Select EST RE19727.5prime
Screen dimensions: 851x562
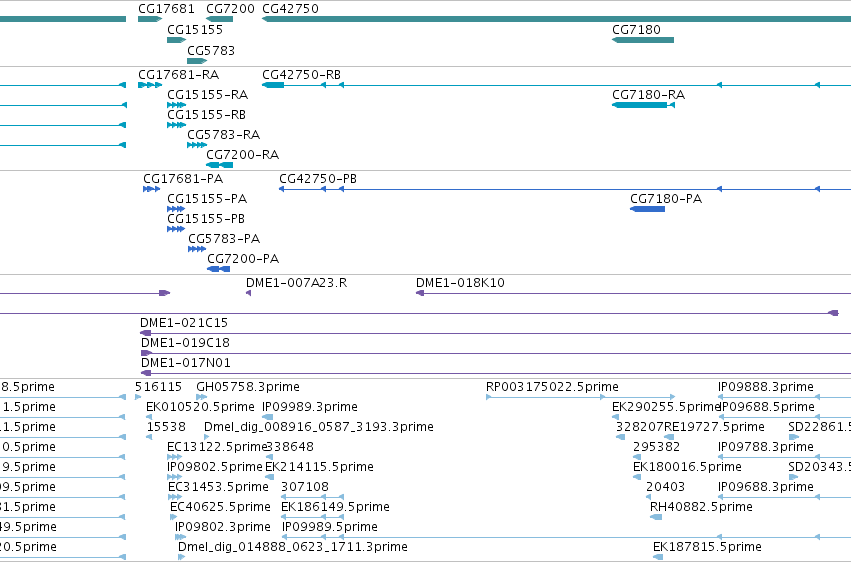669,437
